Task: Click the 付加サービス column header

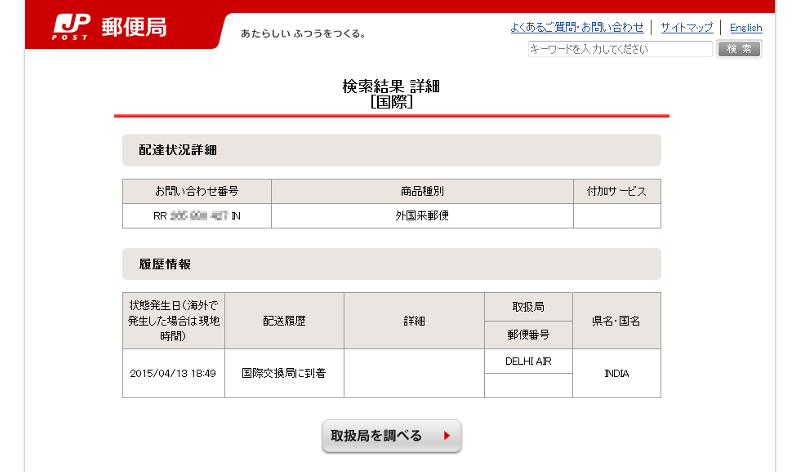Action: coord(616,190)
